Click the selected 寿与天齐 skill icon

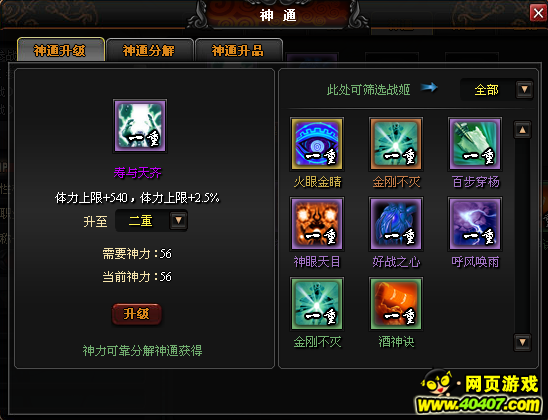pos(140,126)
